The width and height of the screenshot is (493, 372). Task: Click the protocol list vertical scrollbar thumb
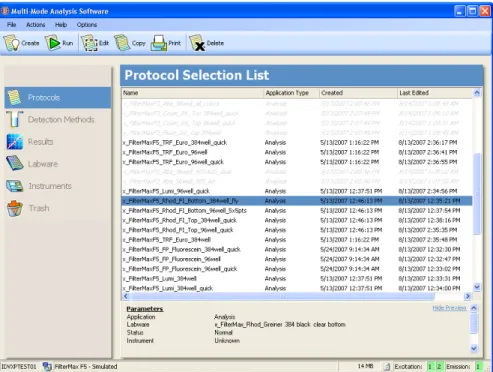coord(477,193)
